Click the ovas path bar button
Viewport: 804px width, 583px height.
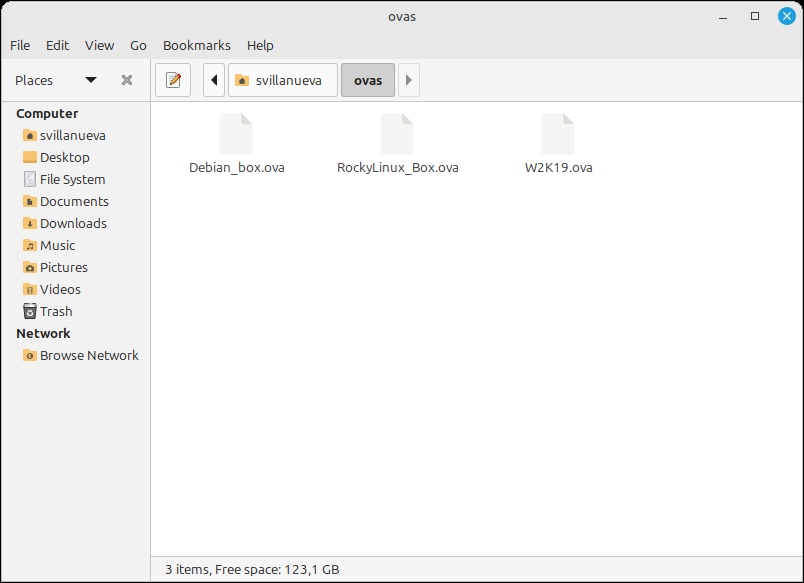[368, 80]
